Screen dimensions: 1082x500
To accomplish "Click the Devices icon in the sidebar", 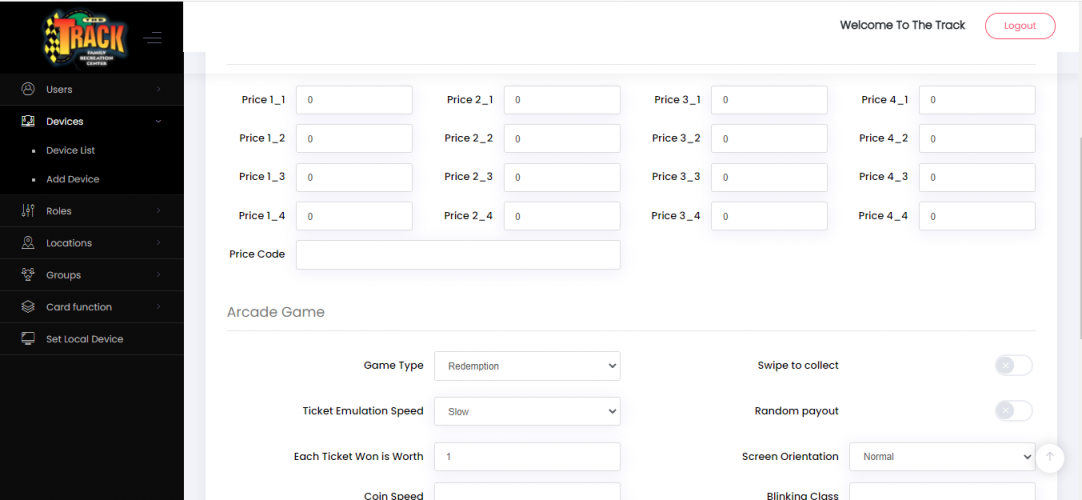I will click(x=28, y=121).
